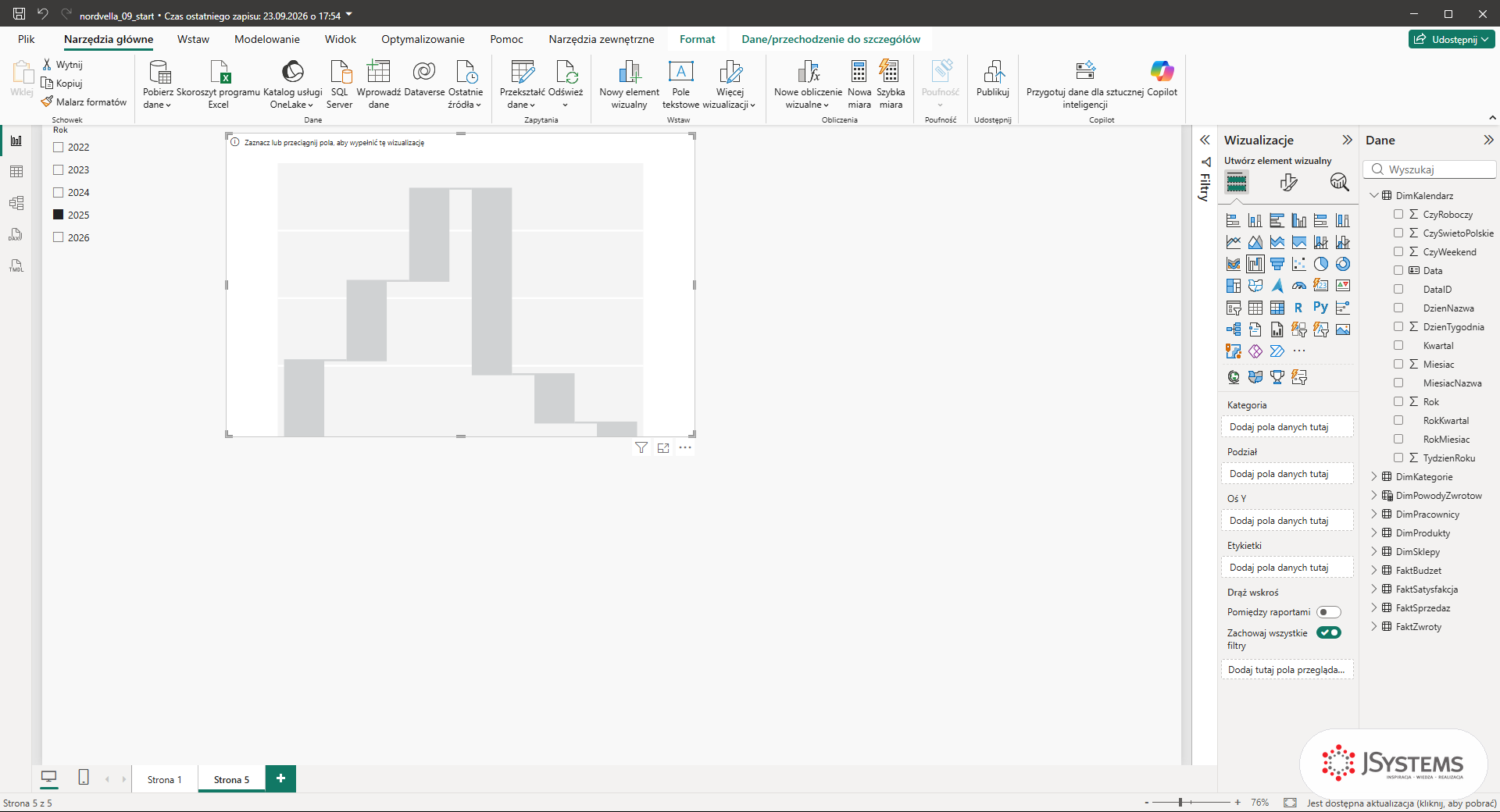This screenshot has width=1500, height=812.
Task: Create Szybka miara quick measure
Action: click(x=891, y=84)
